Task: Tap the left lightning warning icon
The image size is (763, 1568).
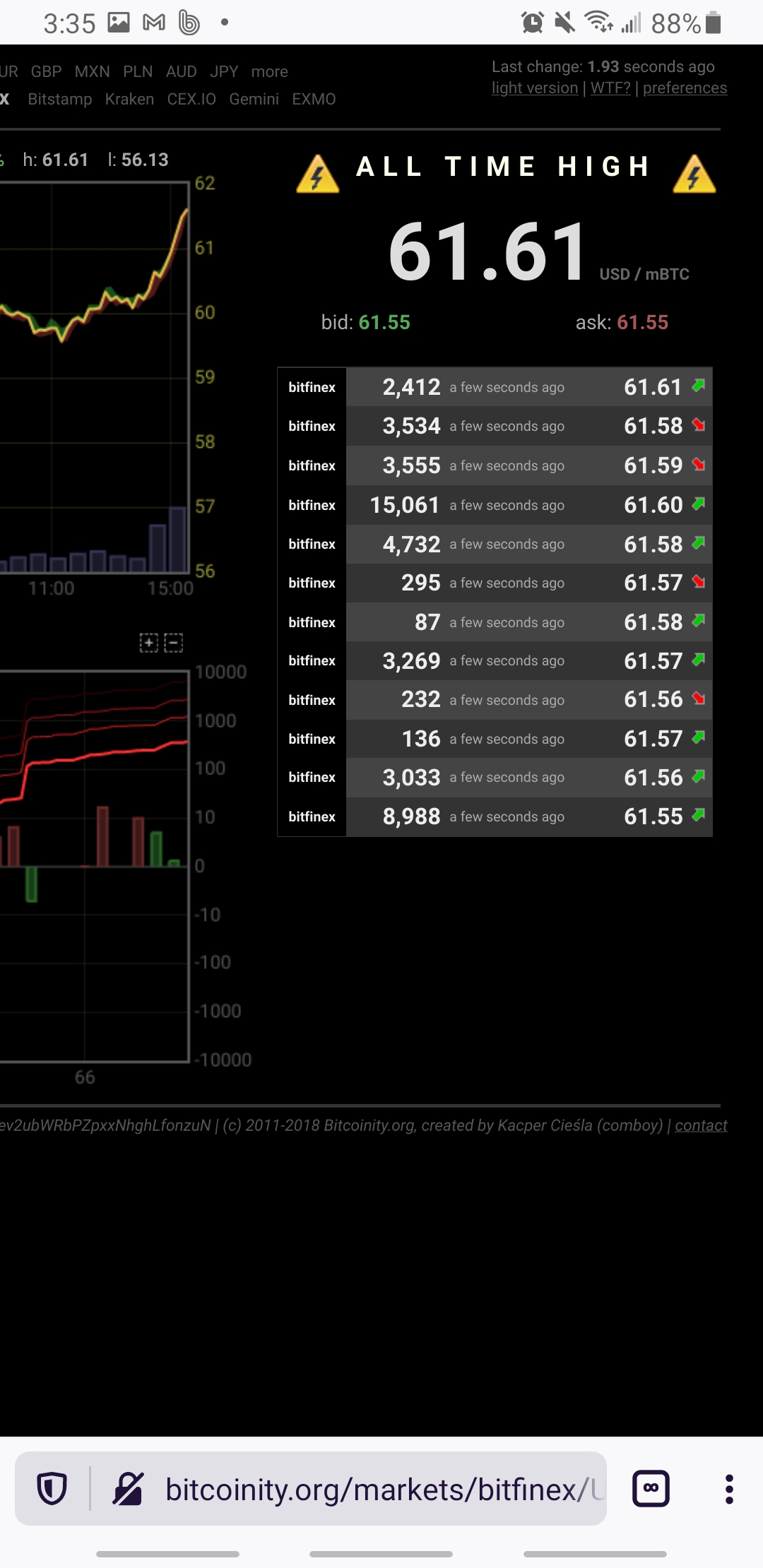Action: [x=317, y=173]
